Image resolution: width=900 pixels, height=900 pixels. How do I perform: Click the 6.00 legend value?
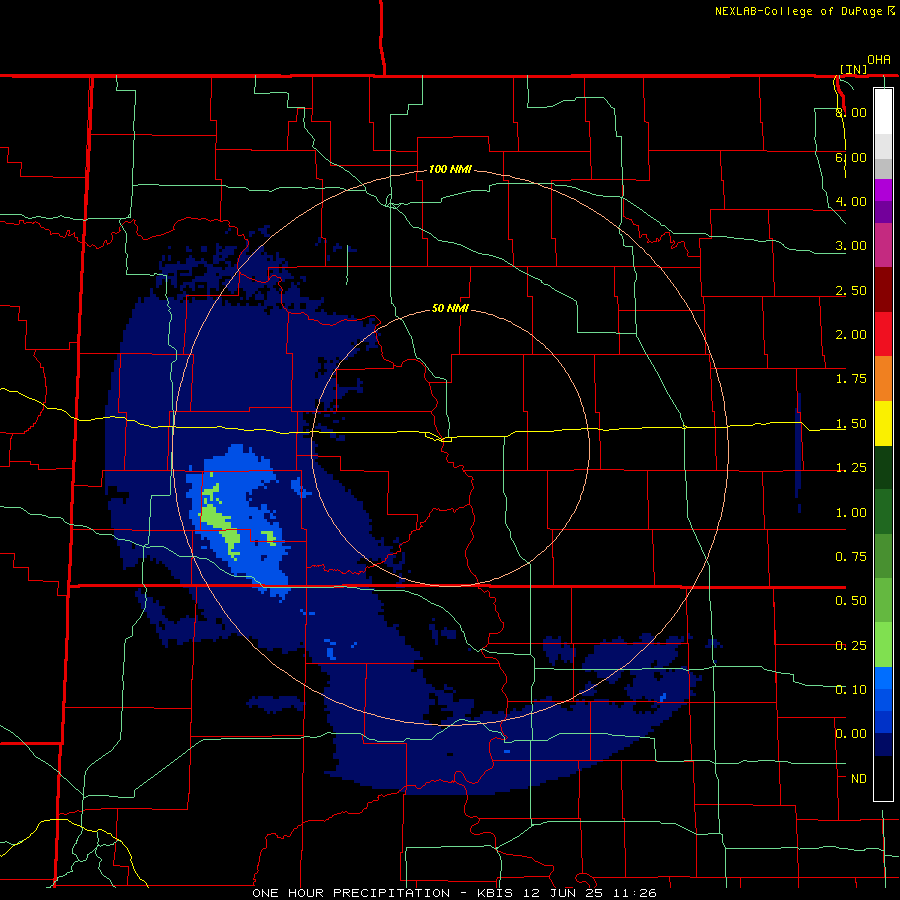click(851, 157)
